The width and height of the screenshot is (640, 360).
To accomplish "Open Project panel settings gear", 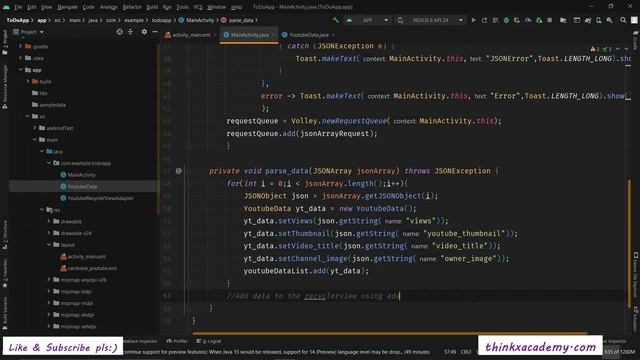I will click(144, 32).
